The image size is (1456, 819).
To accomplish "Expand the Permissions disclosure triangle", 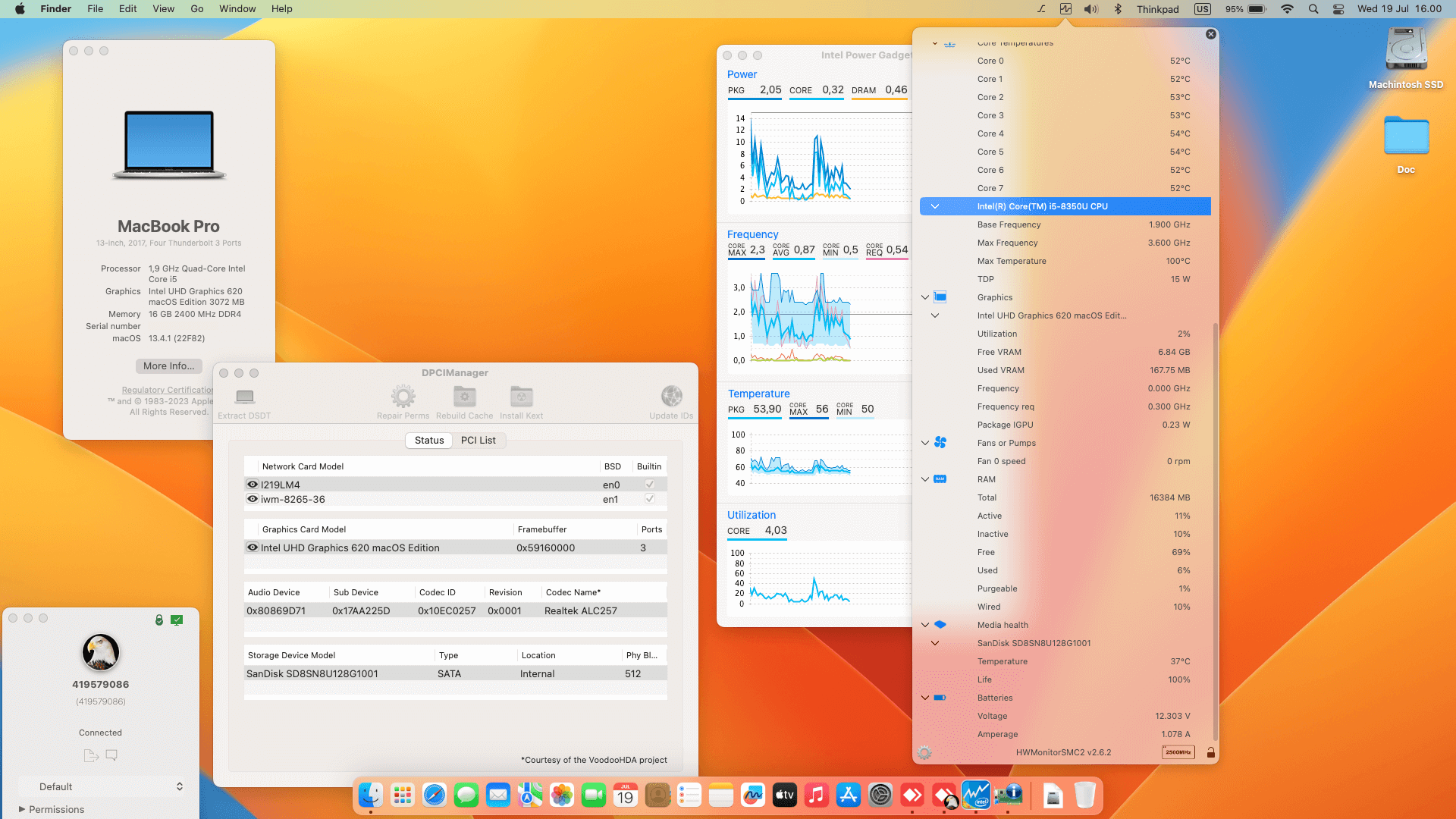I will (22, 809).
